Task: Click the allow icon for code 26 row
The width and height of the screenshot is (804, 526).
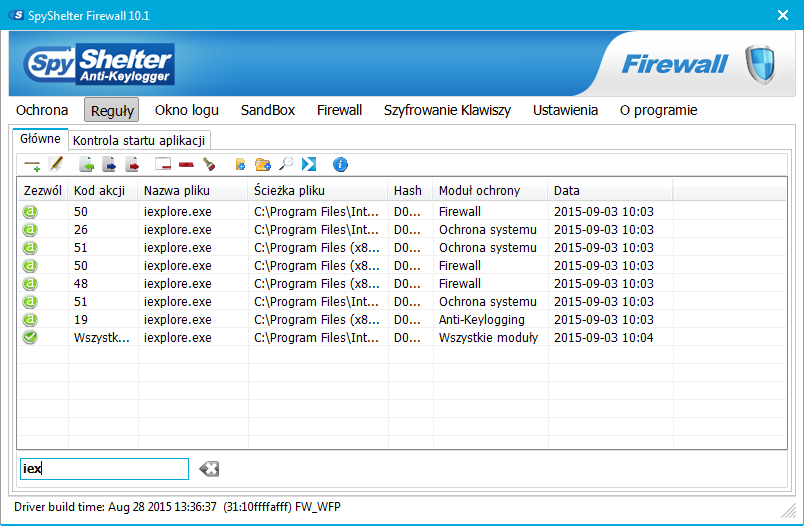Action: (30, 229)
